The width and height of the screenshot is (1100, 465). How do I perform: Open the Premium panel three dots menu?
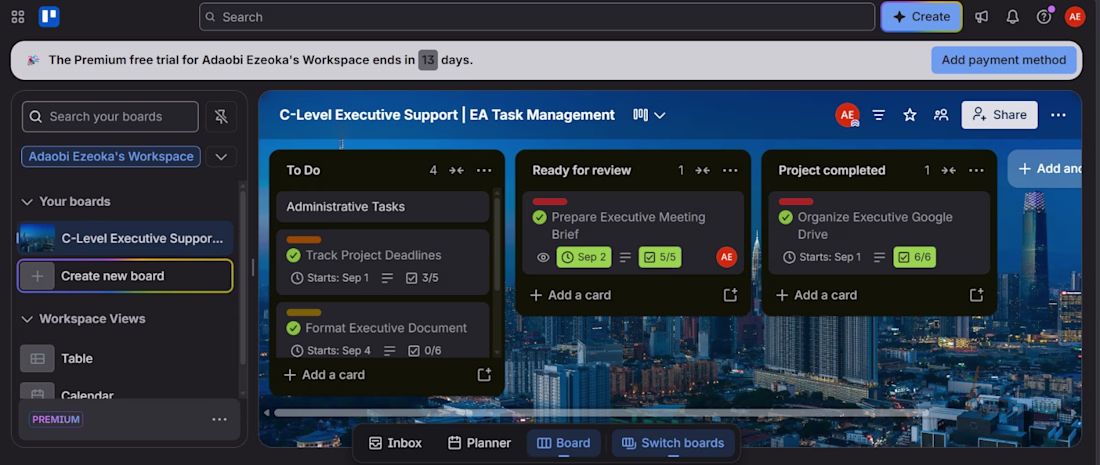(x=220, y=419)
